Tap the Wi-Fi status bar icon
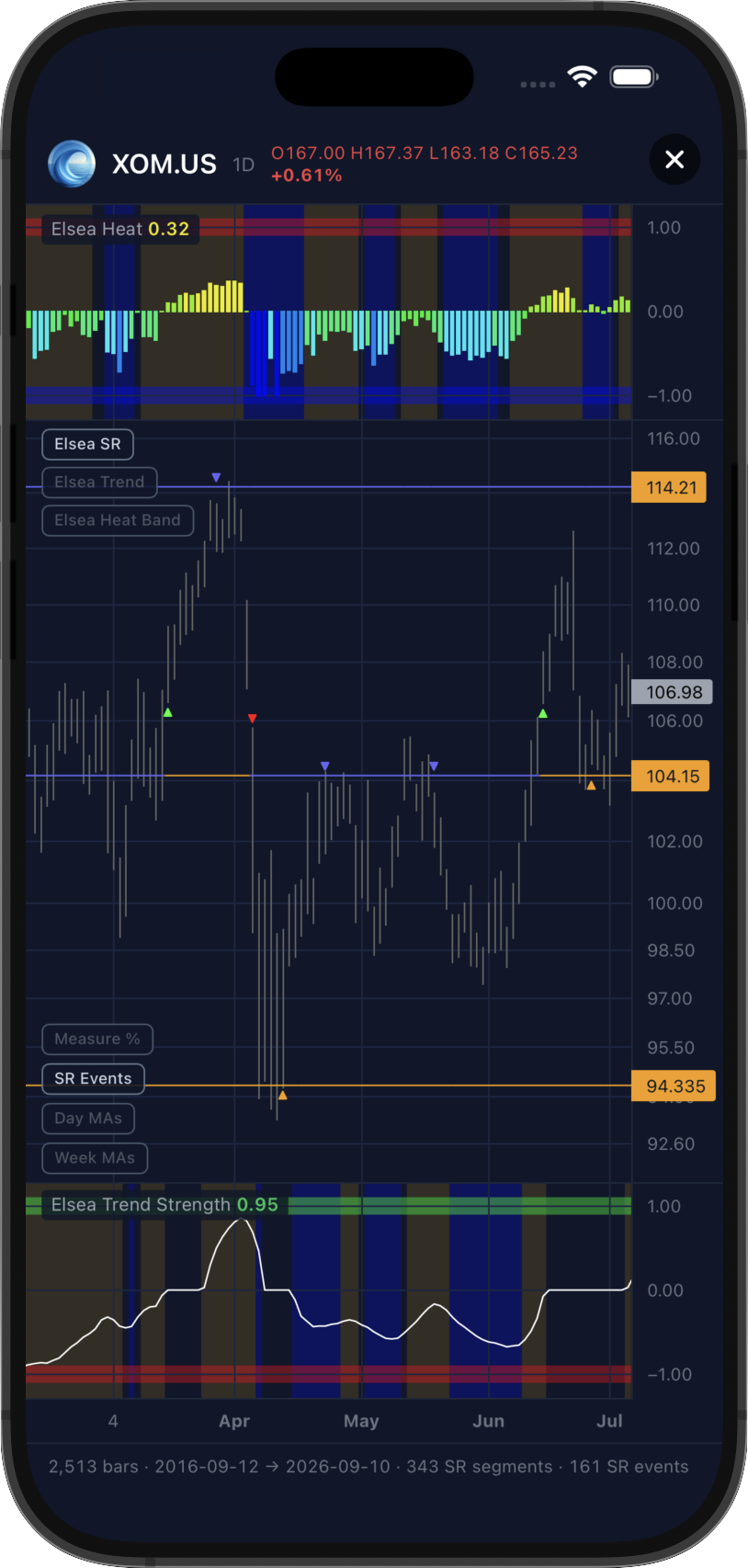The height and width of the screenshot is (1568, 748). point(582,77)
